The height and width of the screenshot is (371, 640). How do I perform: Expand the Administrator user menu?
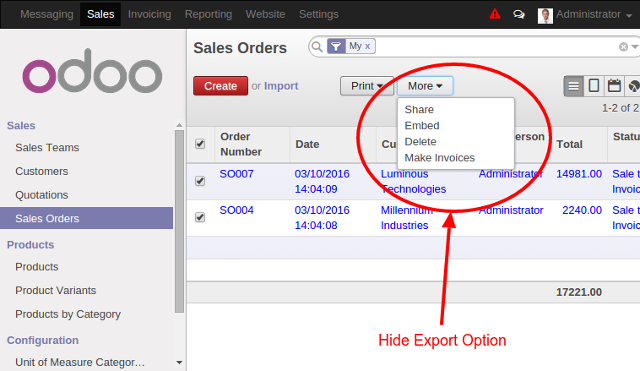pyautogui.click(x=585, y=15)
